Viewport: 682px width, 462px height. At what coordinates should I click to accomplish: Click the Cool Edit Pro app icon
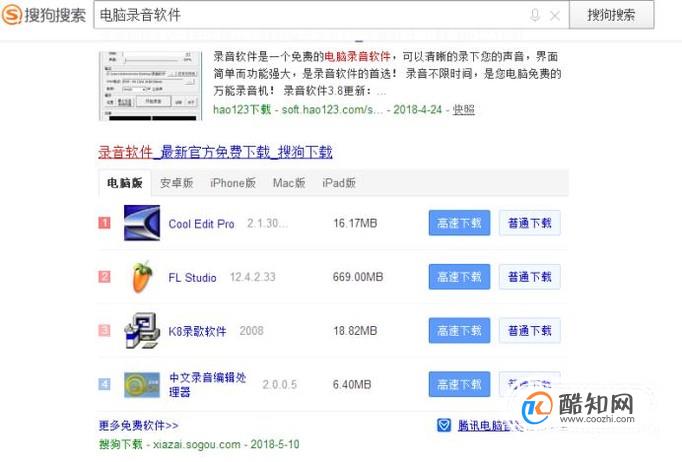point(142,223)
